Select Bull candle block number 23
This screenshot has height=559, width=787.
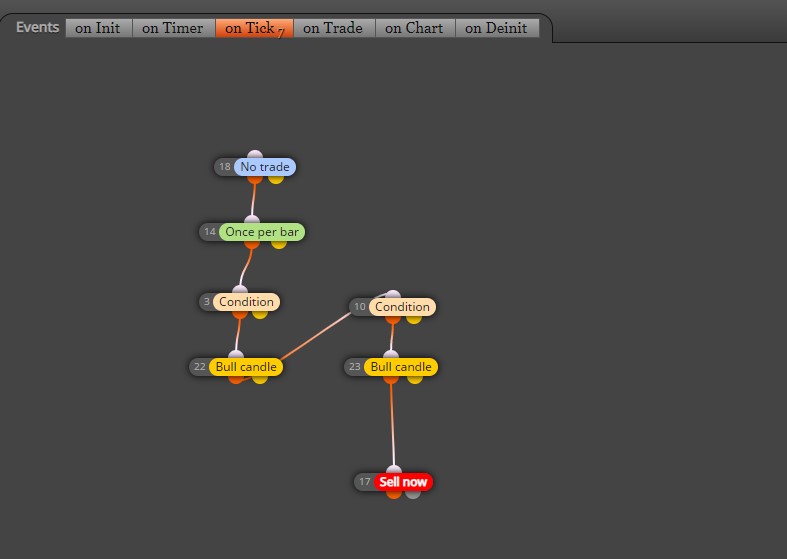pyautogui.click(x=401, y=367)
